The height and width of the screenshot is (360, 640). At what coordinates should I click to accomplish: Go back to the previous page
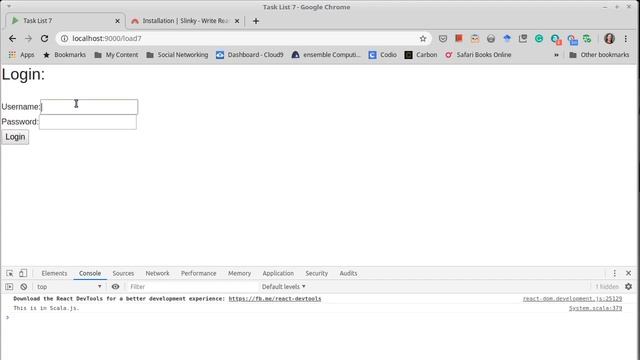pos(12,38)
